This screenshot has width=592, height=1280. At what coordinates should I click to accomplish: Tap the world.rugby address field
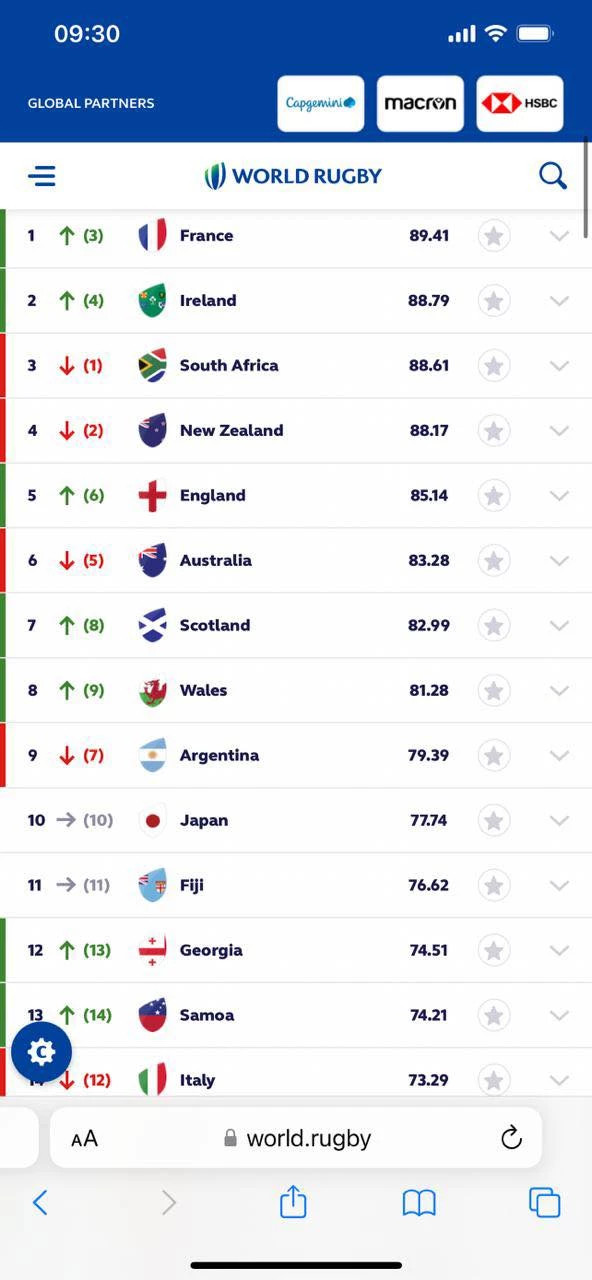(297, 1138)
